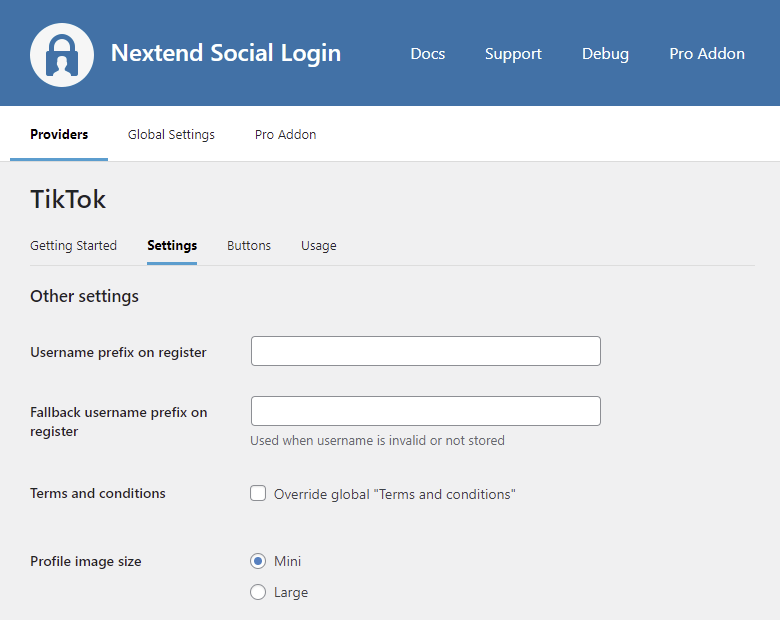Switch to the Buttons sub-tab

pos(249,245)
